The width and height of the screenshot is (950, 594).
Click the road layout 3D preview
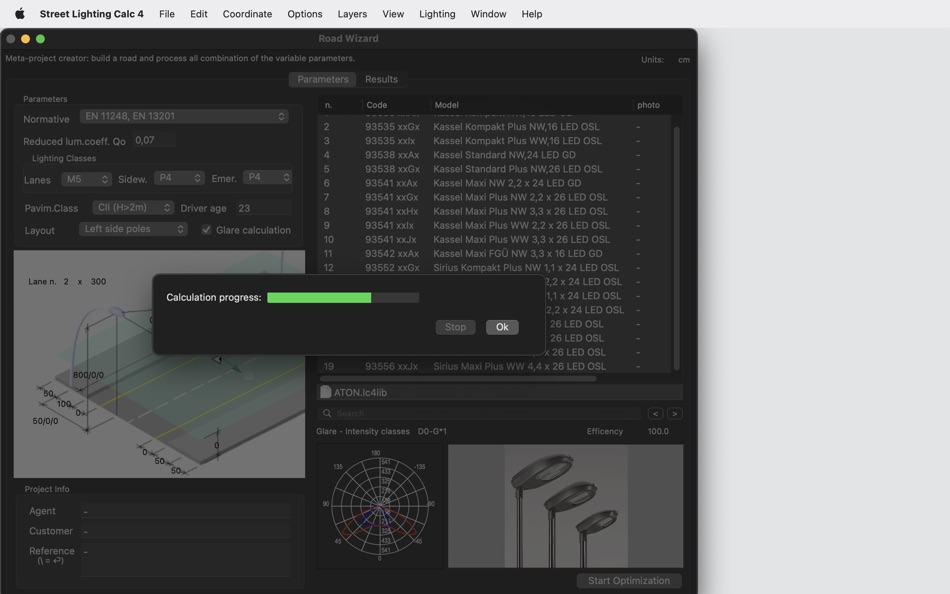[x=159, y=364]
